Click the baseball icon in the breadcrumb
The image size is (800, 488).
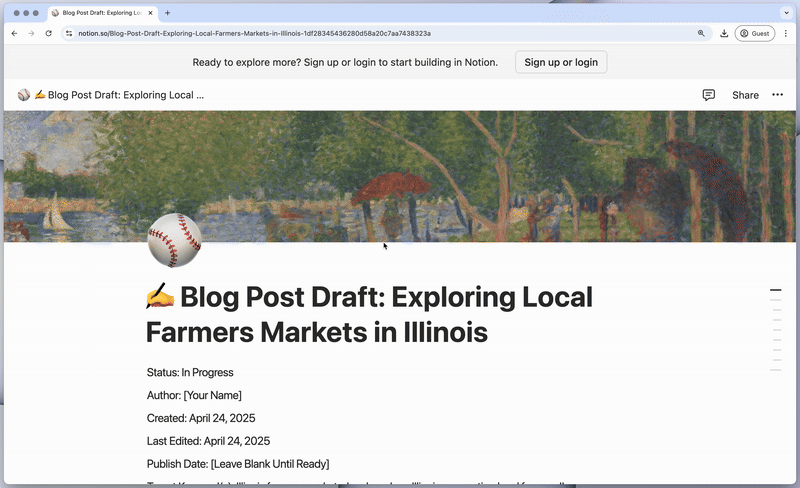click(23, 95)
